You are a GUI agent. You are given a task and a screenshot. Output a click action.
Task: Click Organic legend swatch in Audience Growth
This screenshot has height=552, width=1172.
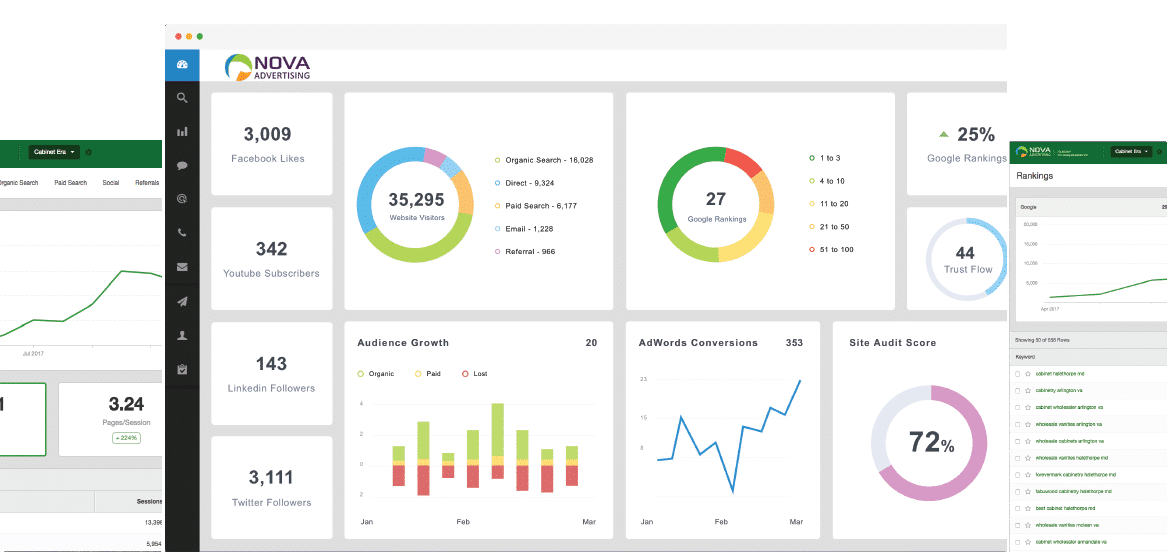360,373
